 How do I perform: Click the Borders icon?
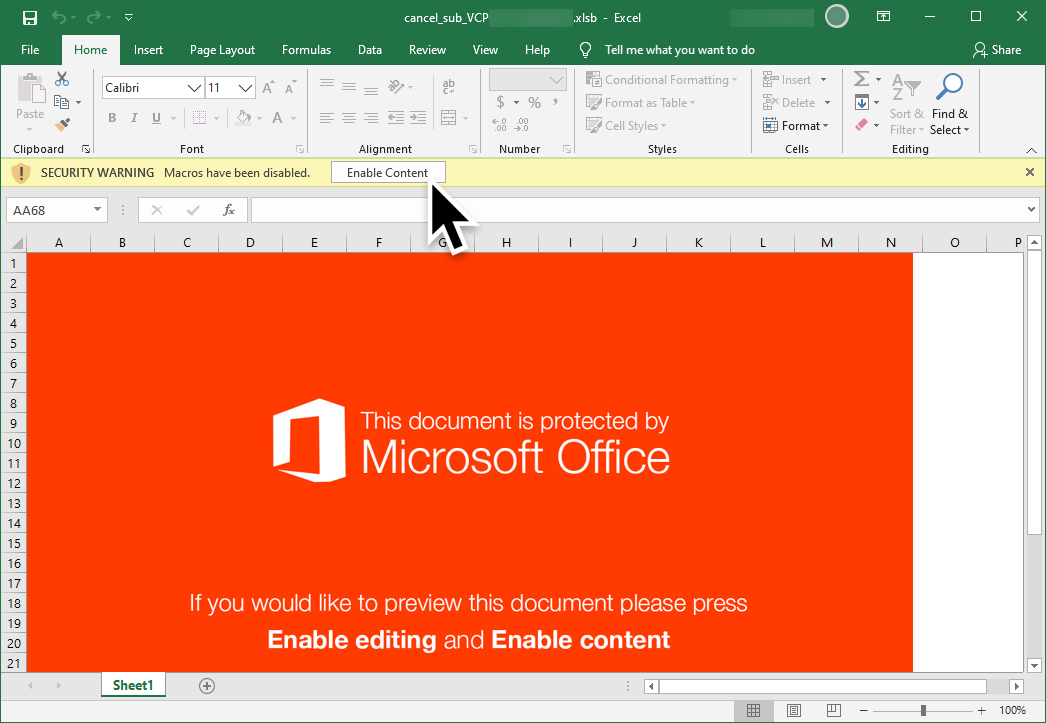click(199, 118)
